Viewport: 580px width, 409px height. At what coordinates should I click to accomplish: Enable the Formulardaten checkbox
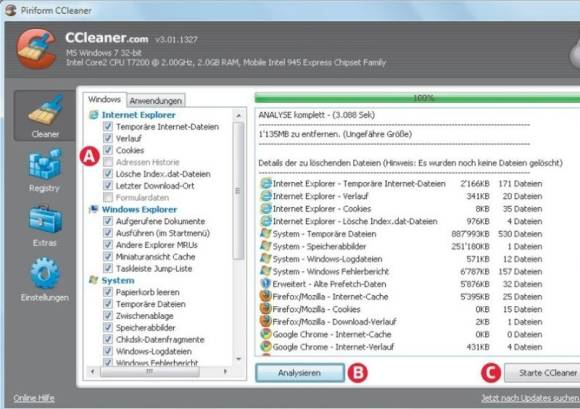(108, 197)
